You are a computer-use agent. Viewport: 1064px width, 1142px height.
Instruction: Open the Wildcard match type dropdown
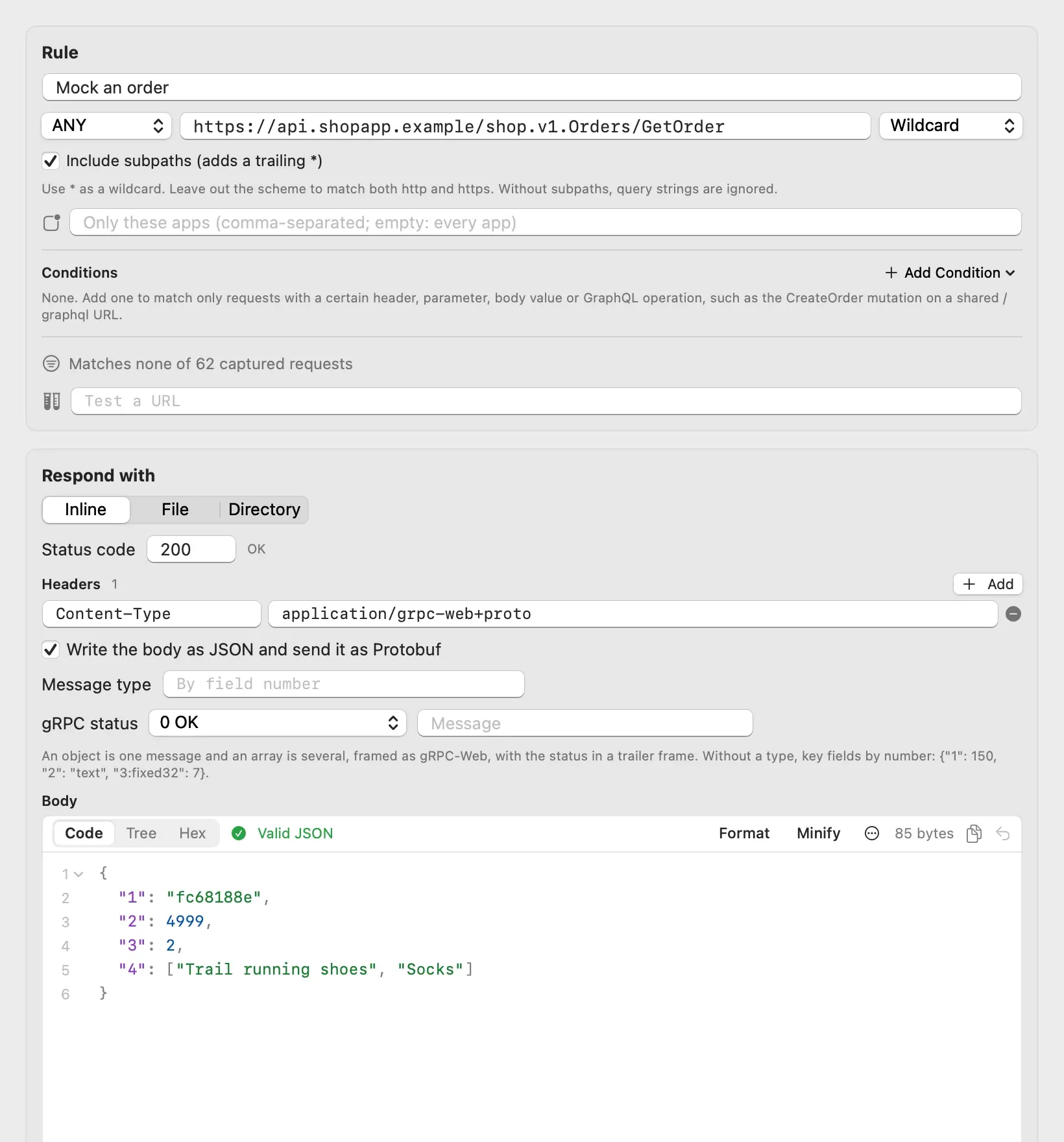click(951, 126)
